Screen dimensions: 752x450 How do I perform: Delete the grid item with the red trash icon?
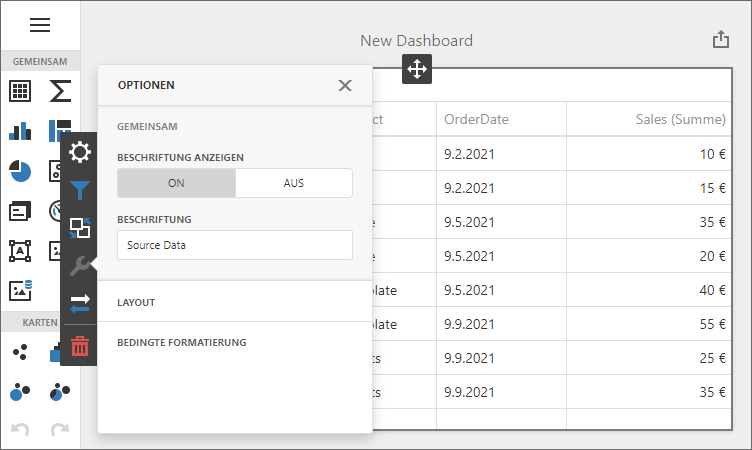(x=80, y=346)
